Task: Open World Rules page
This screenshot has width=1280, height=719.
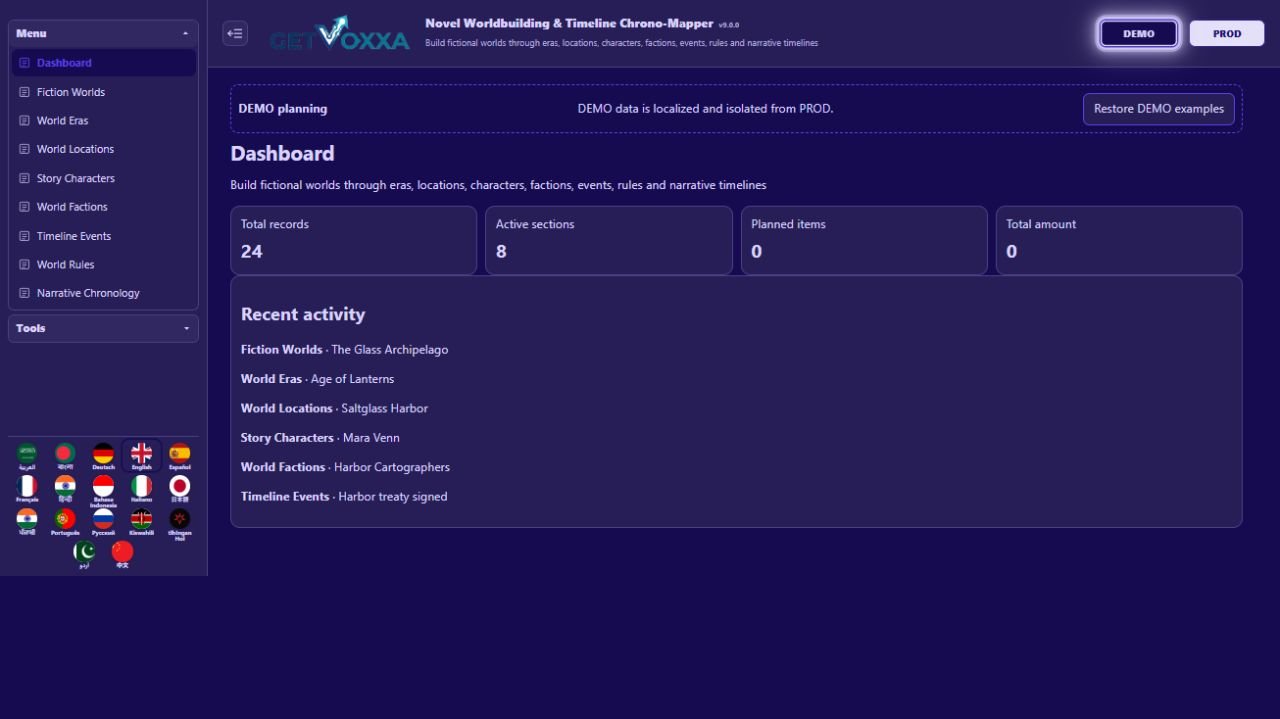Action: tap(103, 265)
